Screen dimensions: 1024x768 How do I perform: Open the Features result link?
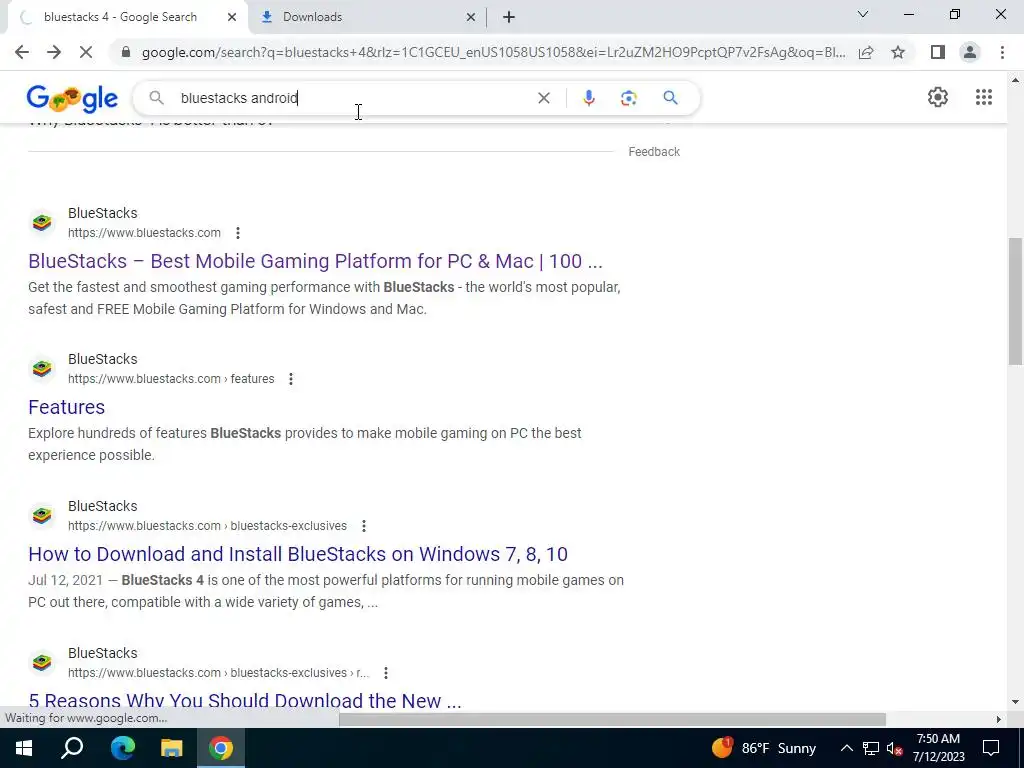(x=67, y=407)
